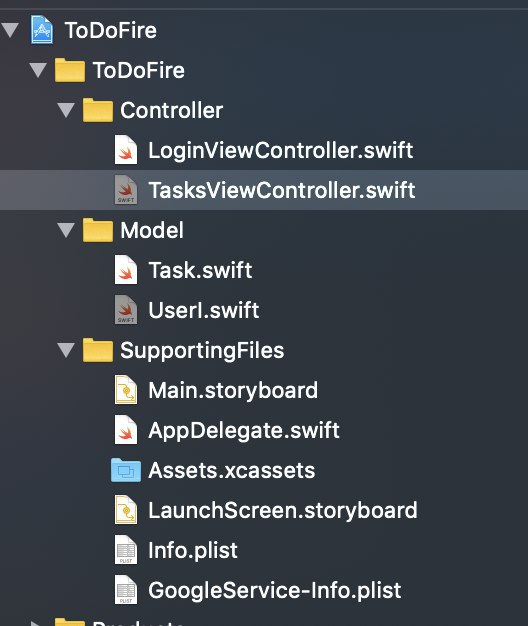Collapse the Controller group disclosure triangle
528x626 pixels.
click(66, 110)
